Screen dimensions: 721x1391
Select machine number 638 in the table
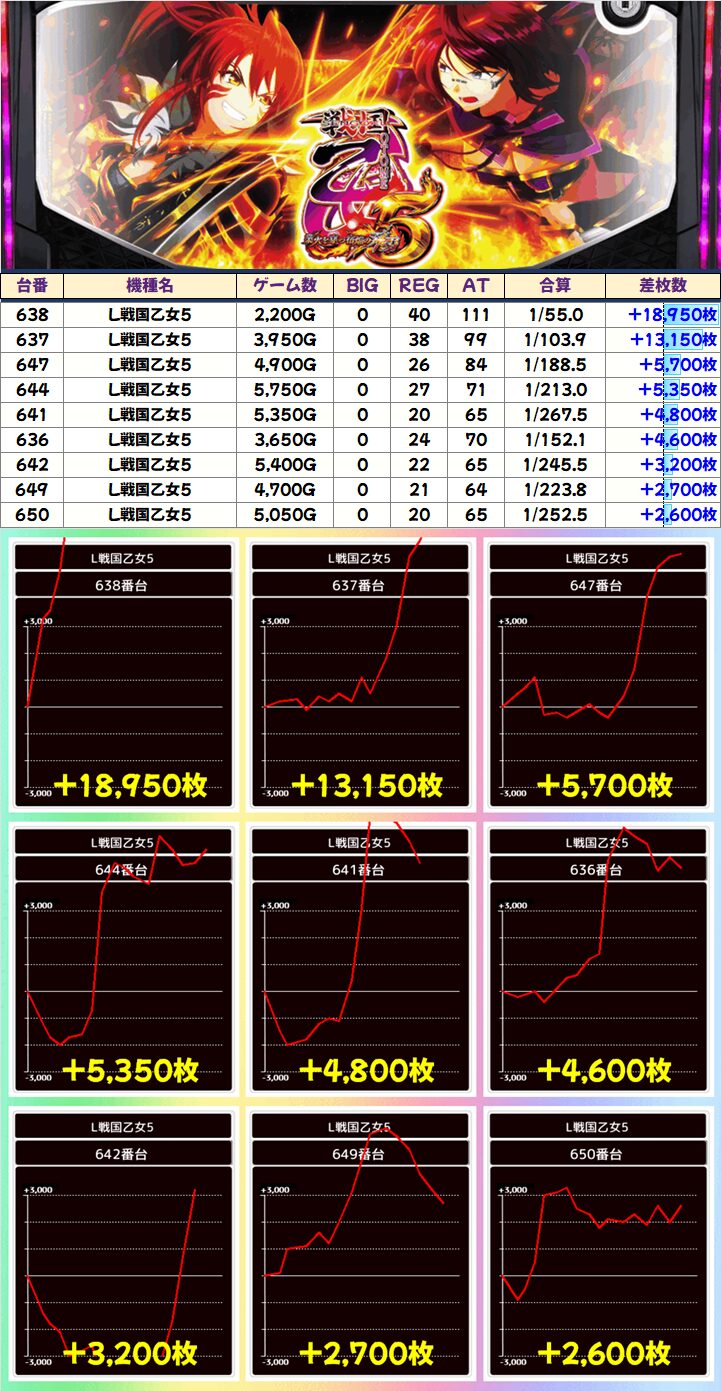click(x=32, y=314)
